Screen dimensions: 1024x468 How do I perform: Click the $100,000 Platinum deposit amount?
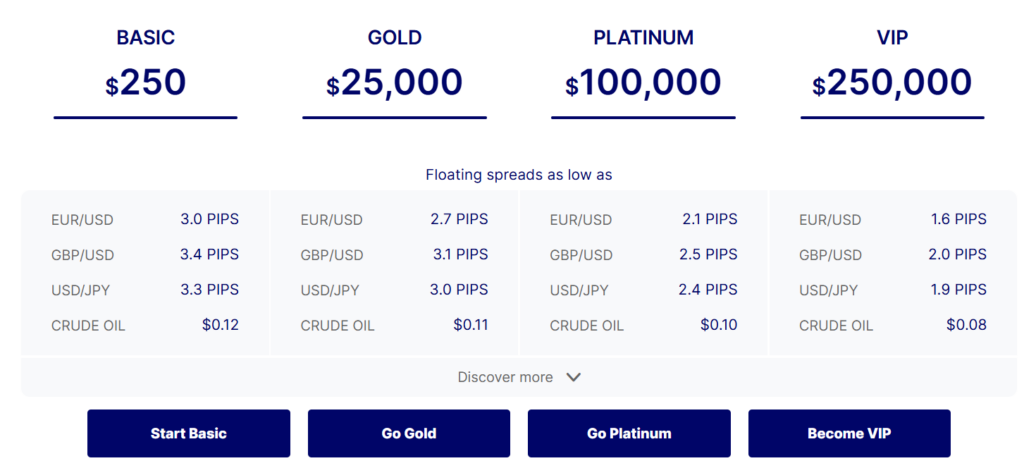[x=643, y=83]
